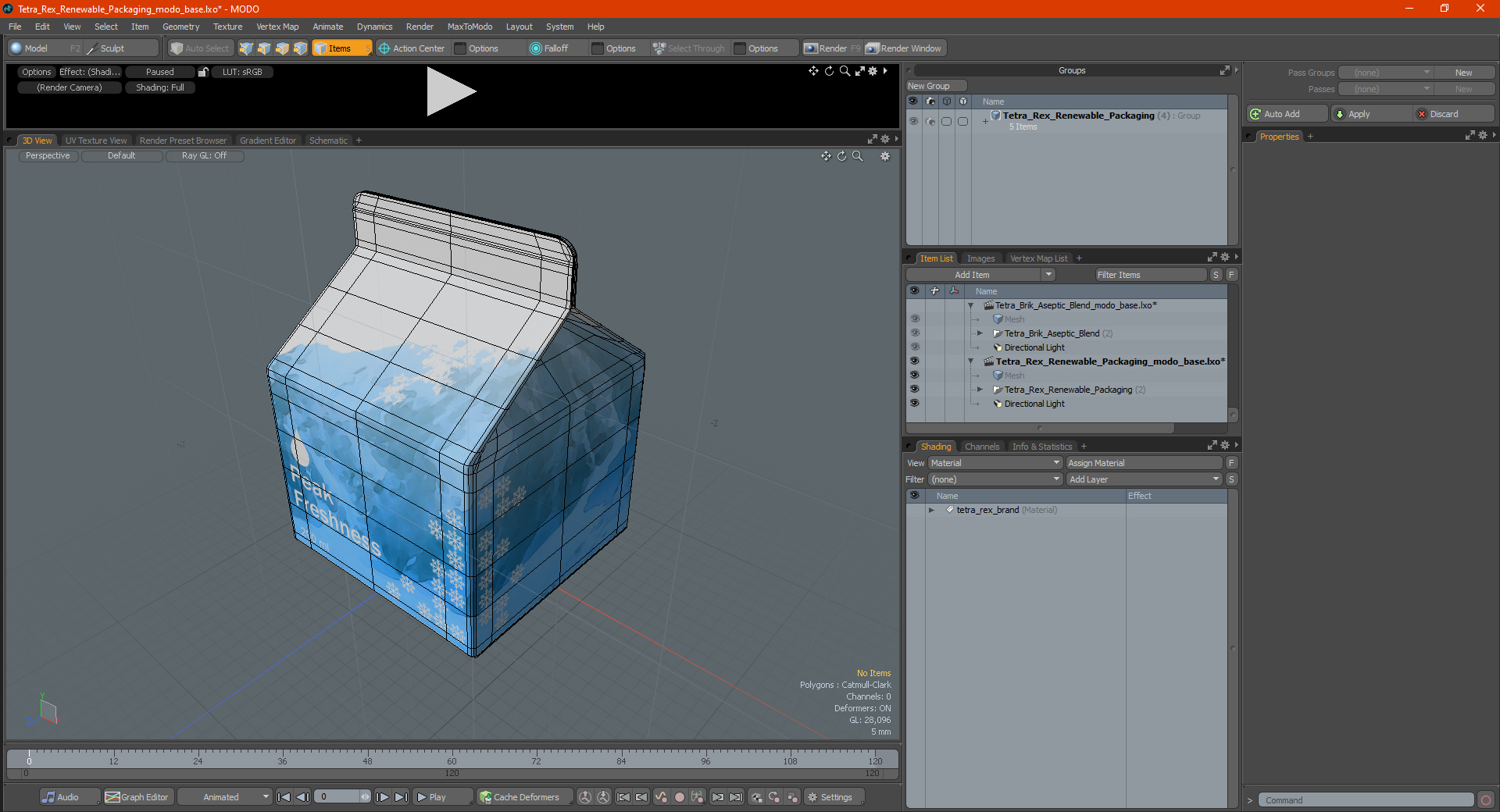Toggle visibility of first Mesh item
The height and width of the screenshot is (812, 1500).
point(914,319)
